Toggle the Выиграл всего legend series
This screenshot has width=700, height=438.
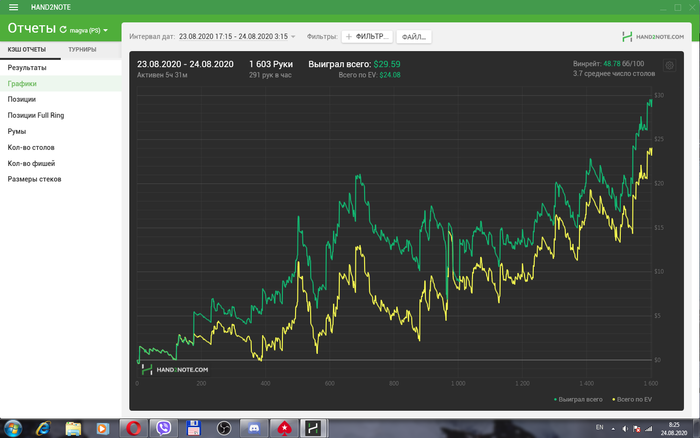coord(578,400)
